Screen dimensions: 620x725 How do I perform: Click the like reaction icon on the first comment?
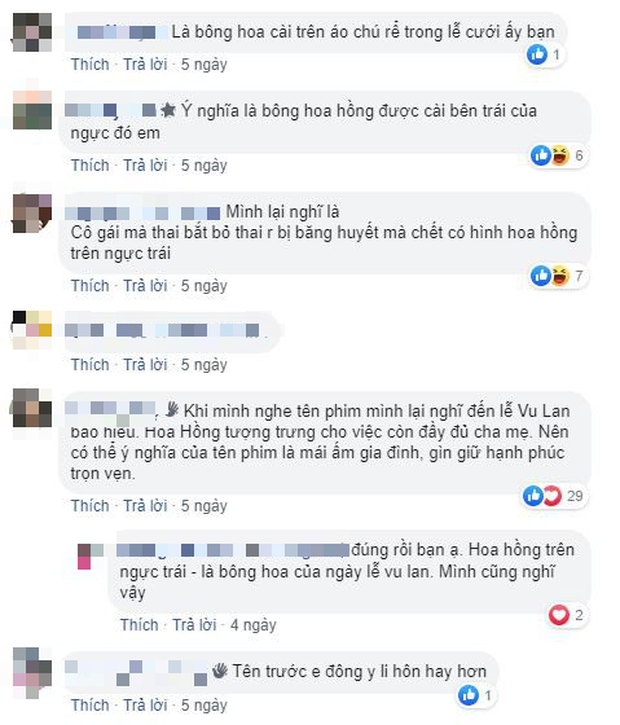tap(537, 55)
